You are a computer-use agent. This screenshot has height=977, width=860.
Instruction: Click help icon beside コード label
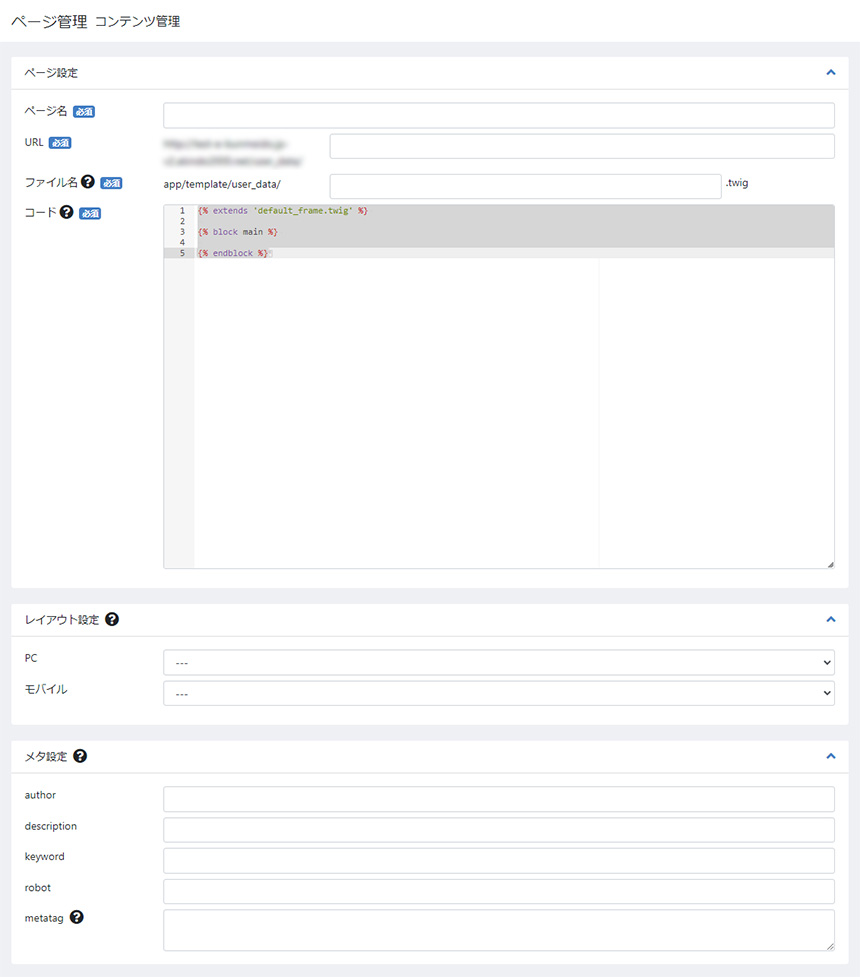point(67,212)
